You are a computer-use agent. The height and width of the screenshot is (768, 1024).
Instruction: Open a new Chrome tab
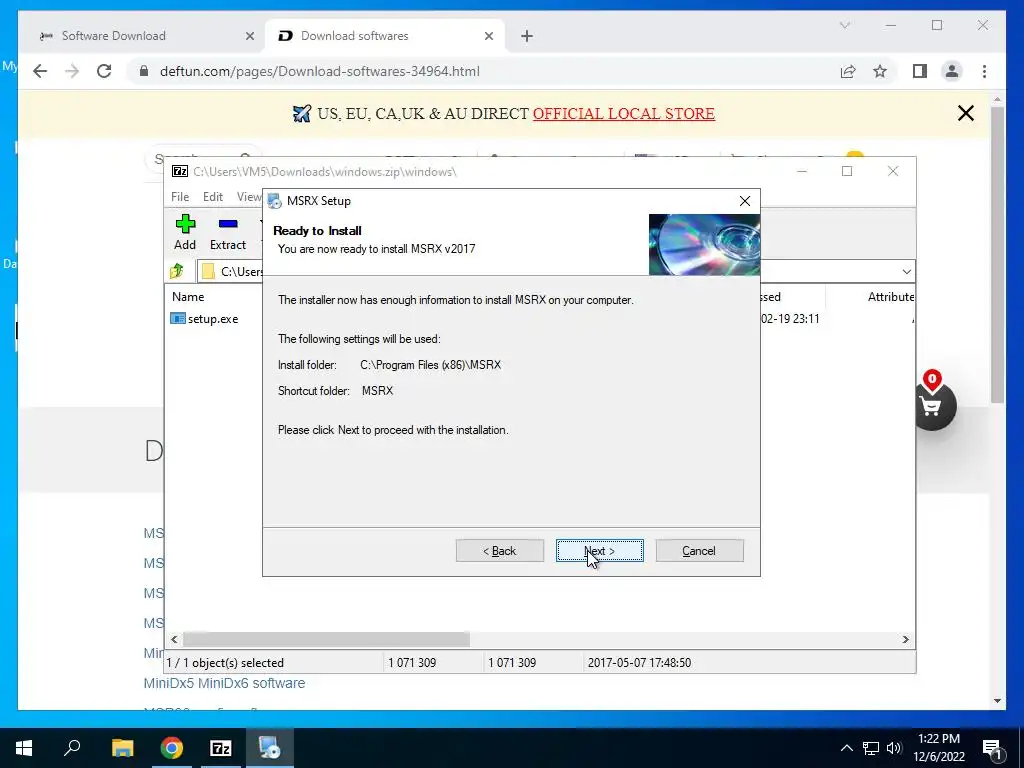(527, 36)
